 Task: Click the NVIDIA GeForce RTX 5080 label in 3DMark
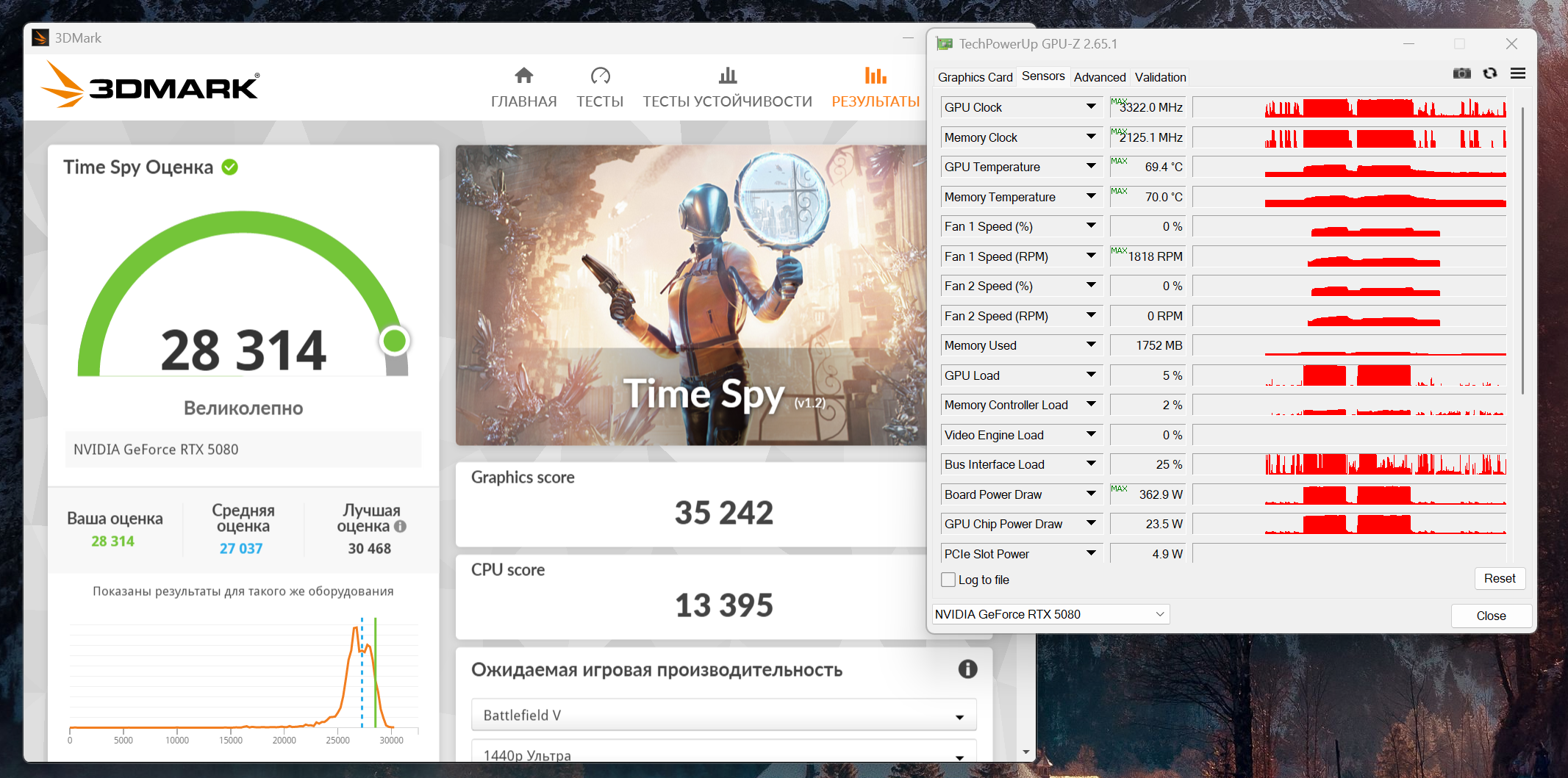coord(156,450)
